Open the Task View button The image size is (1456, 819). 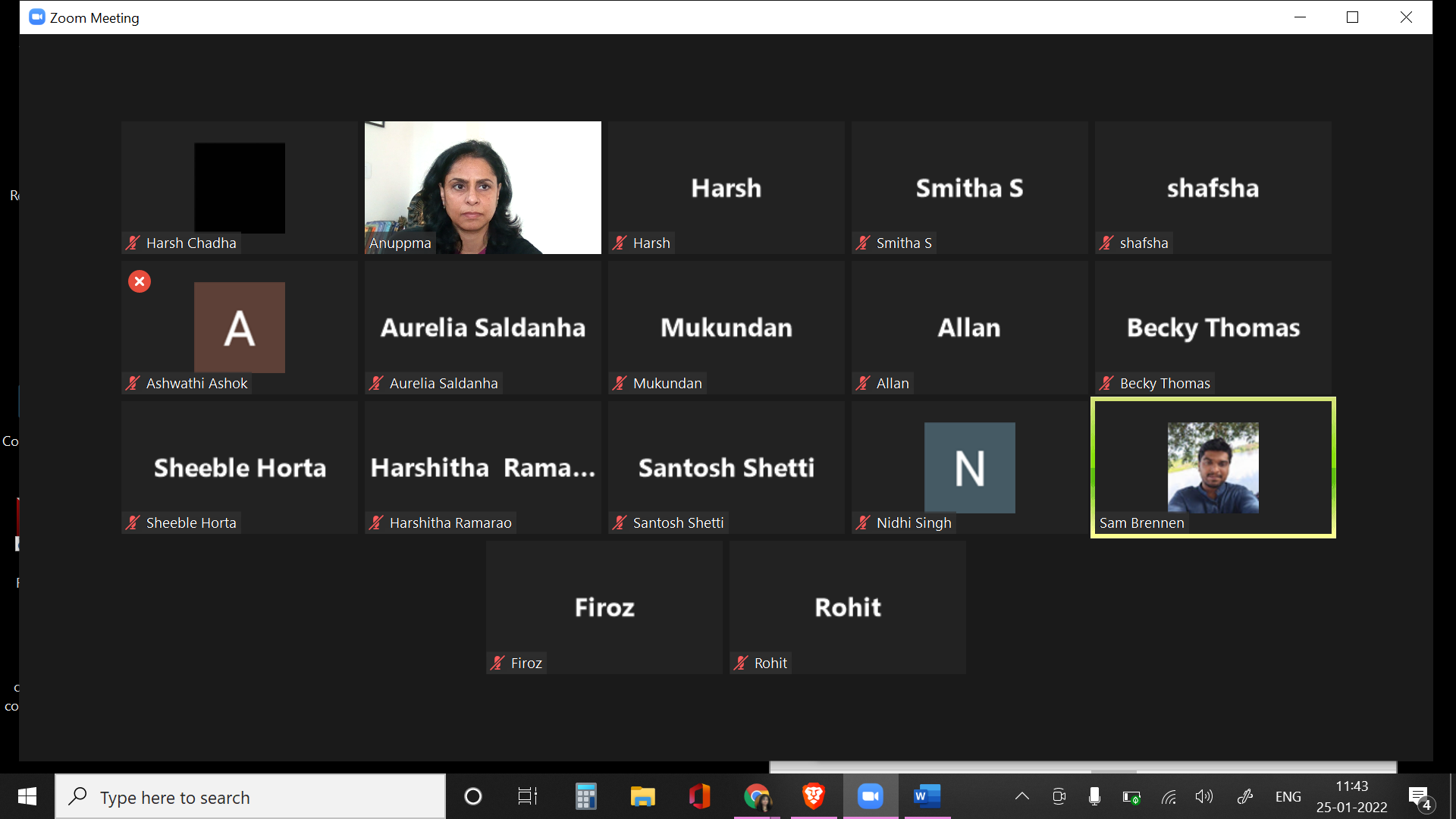(x=527, y=796)
